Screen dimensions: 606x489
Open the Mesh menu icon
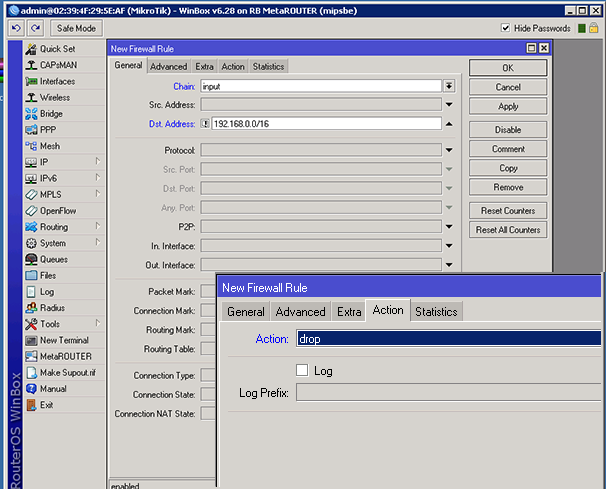tap(31, 146)
